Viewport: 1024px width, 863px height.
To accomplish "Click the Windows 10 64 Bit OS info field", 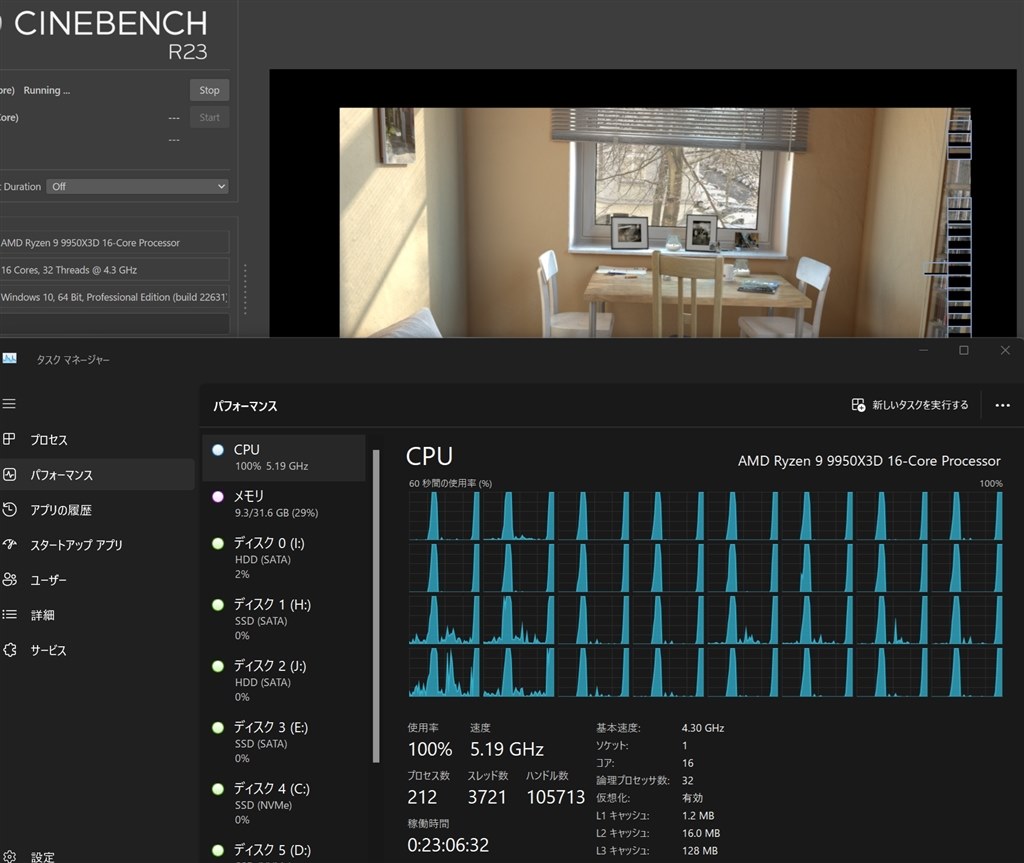I will [x=114, y=297].
